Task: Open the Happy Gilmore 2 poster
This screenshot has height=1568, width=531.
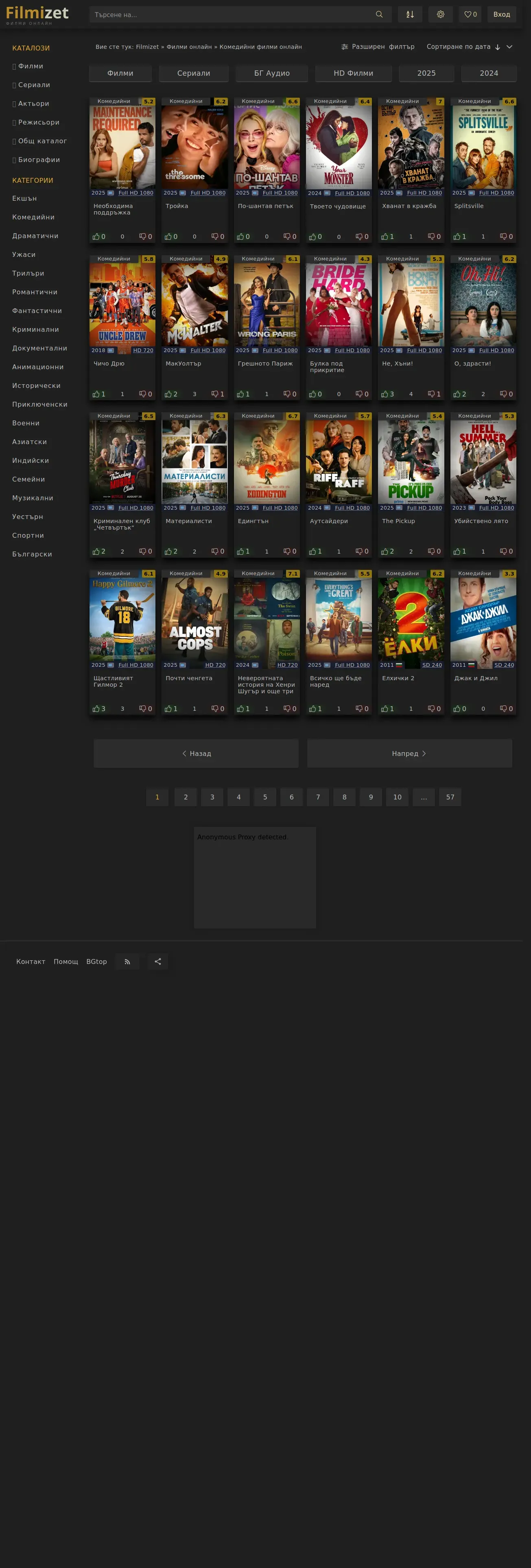Action: [122, 618]
